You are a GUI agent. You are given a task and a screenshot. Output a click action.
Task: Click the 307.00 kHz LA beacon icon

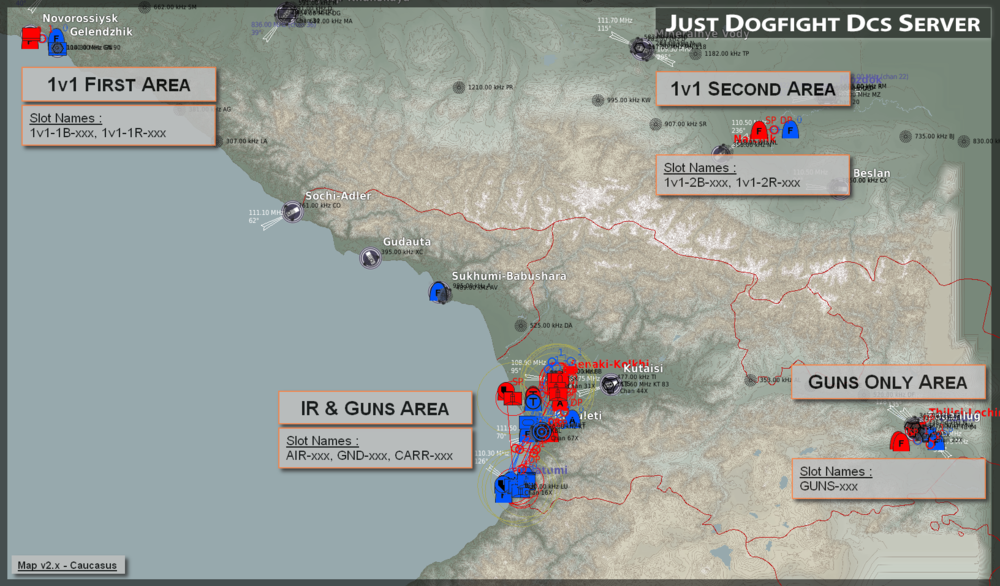(217, 141)
